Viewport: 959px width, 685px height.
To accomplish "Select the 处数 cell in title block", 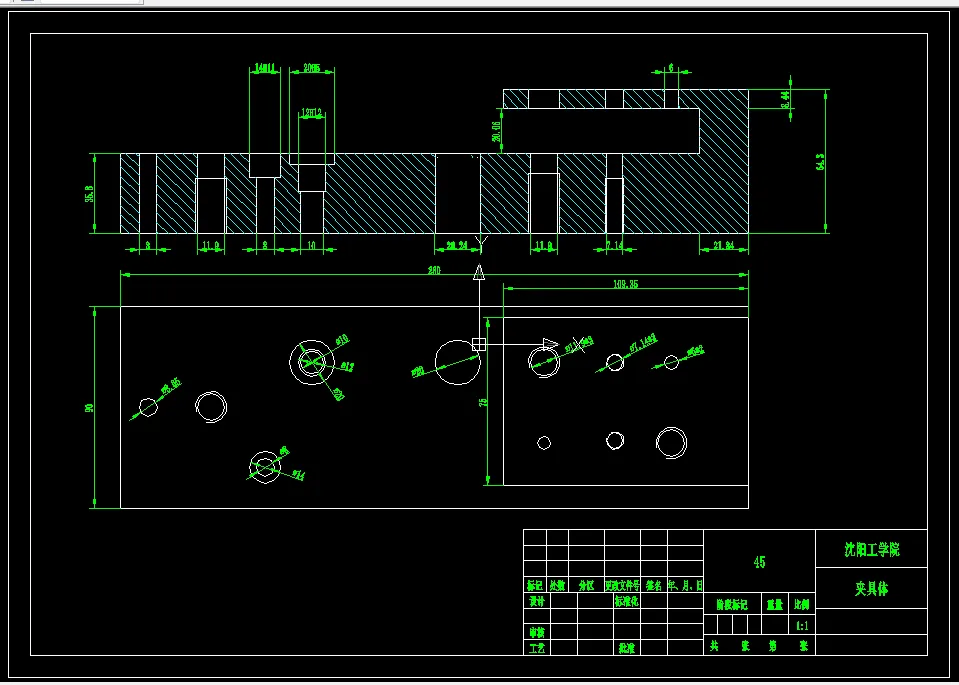I will (x=557, y=585).
